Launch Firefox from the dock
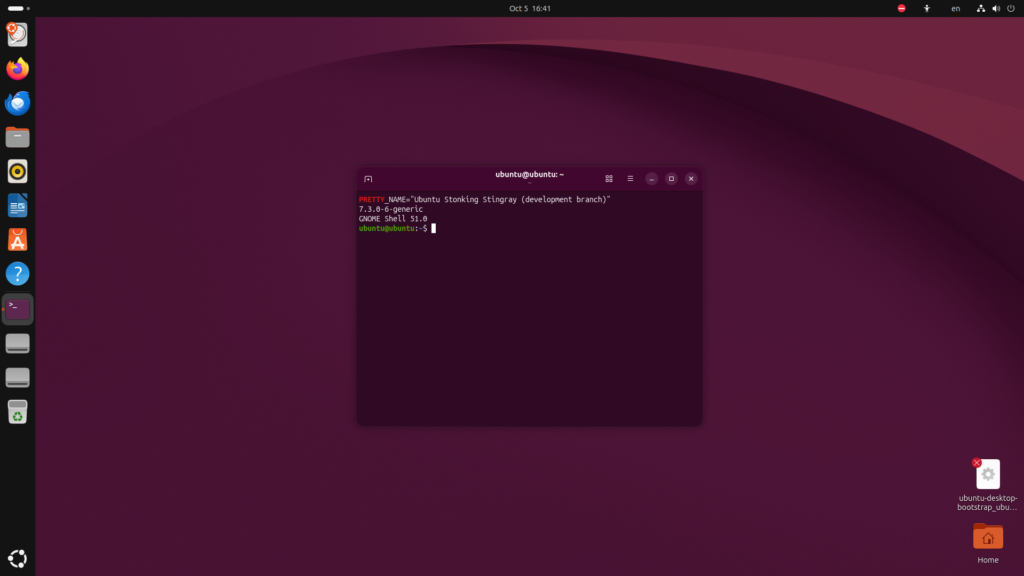This screenshot has width=1024, height=576. click(x=18, y=69)
